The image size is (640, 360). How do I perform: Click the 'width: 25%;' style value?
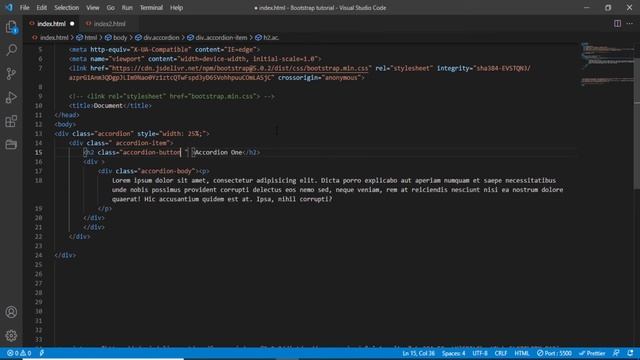183,133
